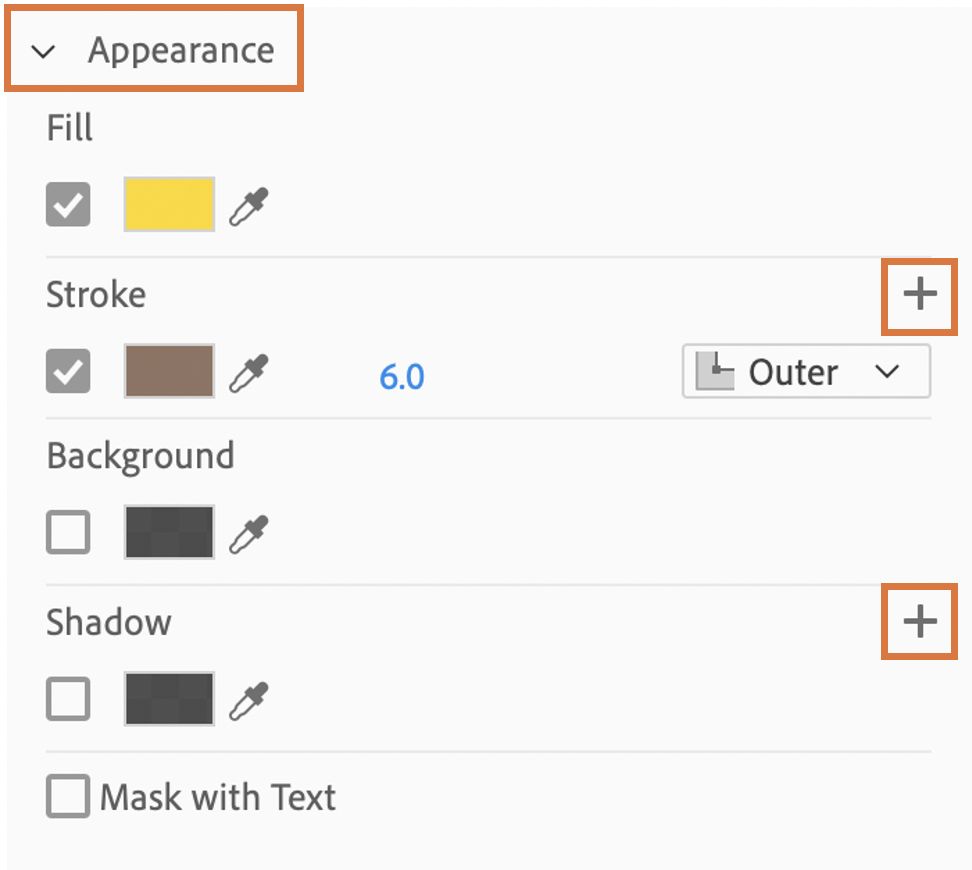This screenshot has width=972, height=870.
Task: Disable the Fill checkbox
Action: click(x=68, y=205)
